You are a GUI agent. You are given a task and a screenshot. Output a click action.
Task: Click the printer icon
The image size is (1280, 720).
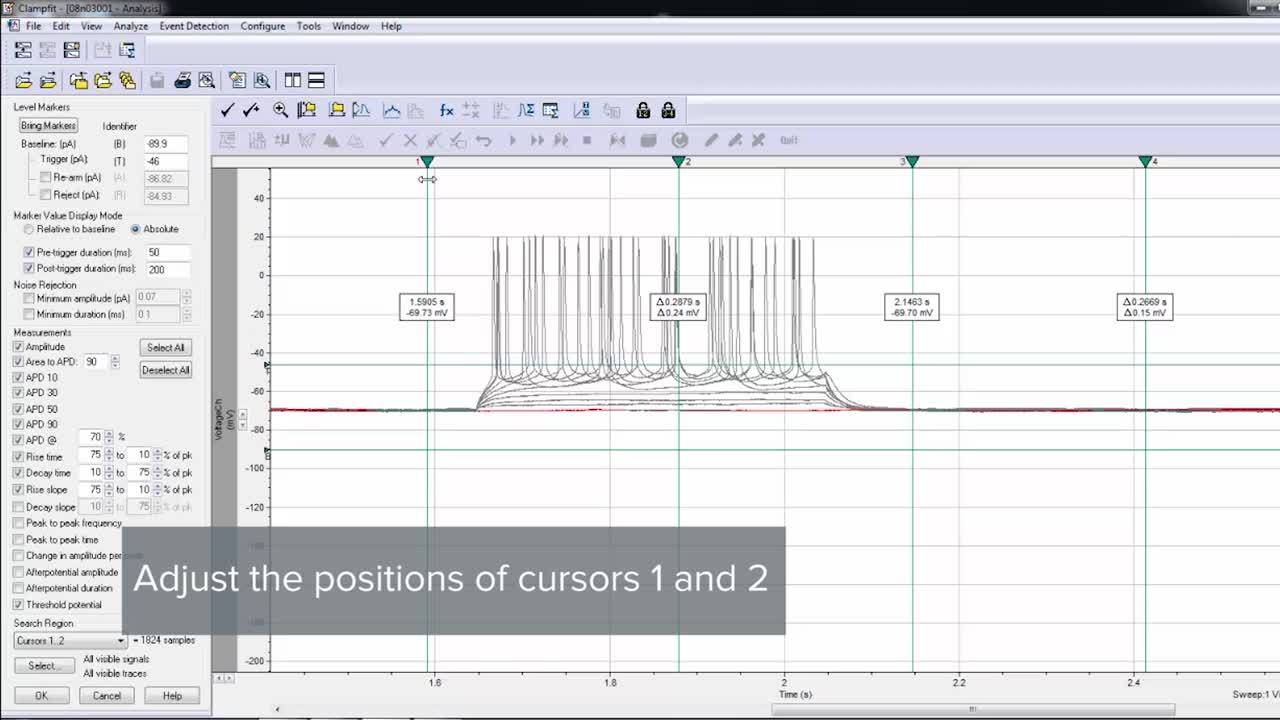coord(182,80)
